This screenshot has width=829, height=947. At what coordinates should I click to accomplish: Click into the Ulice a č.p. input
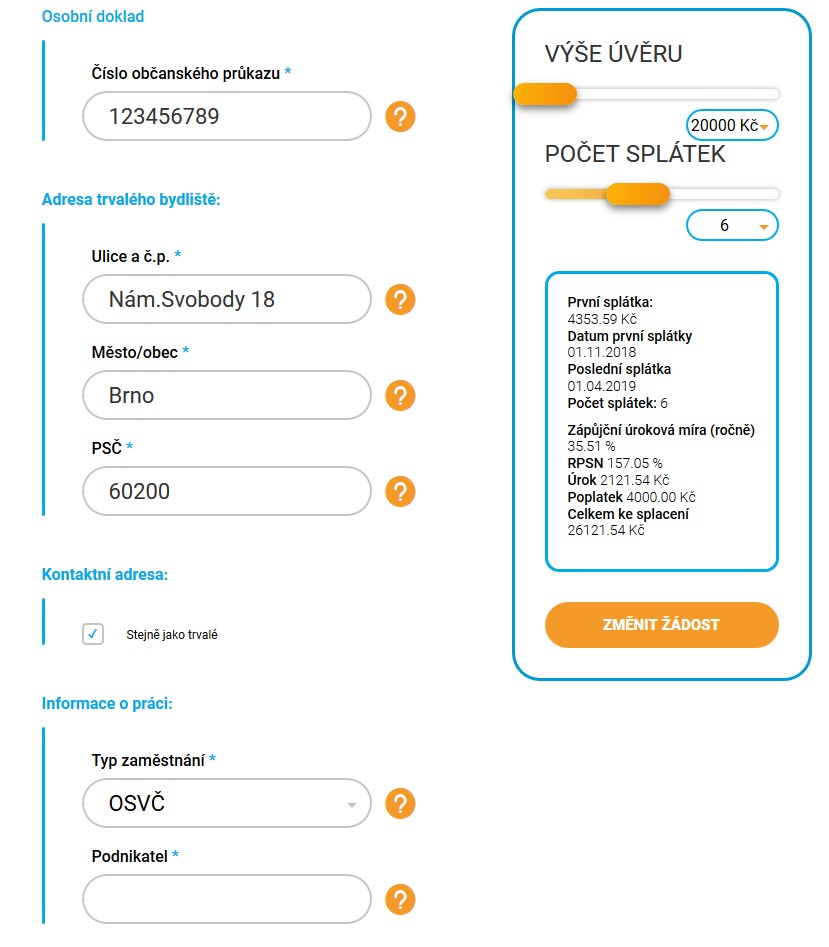pos(226,300)
